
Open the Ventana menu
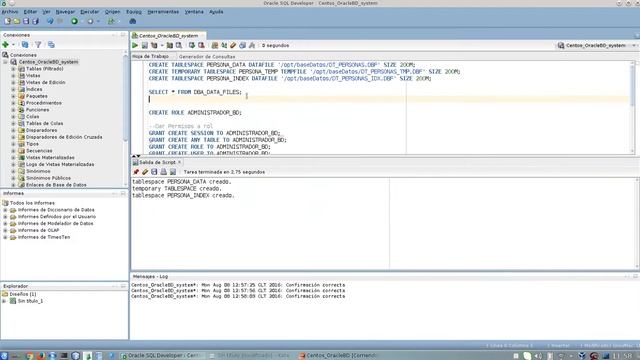click(194, 12)
